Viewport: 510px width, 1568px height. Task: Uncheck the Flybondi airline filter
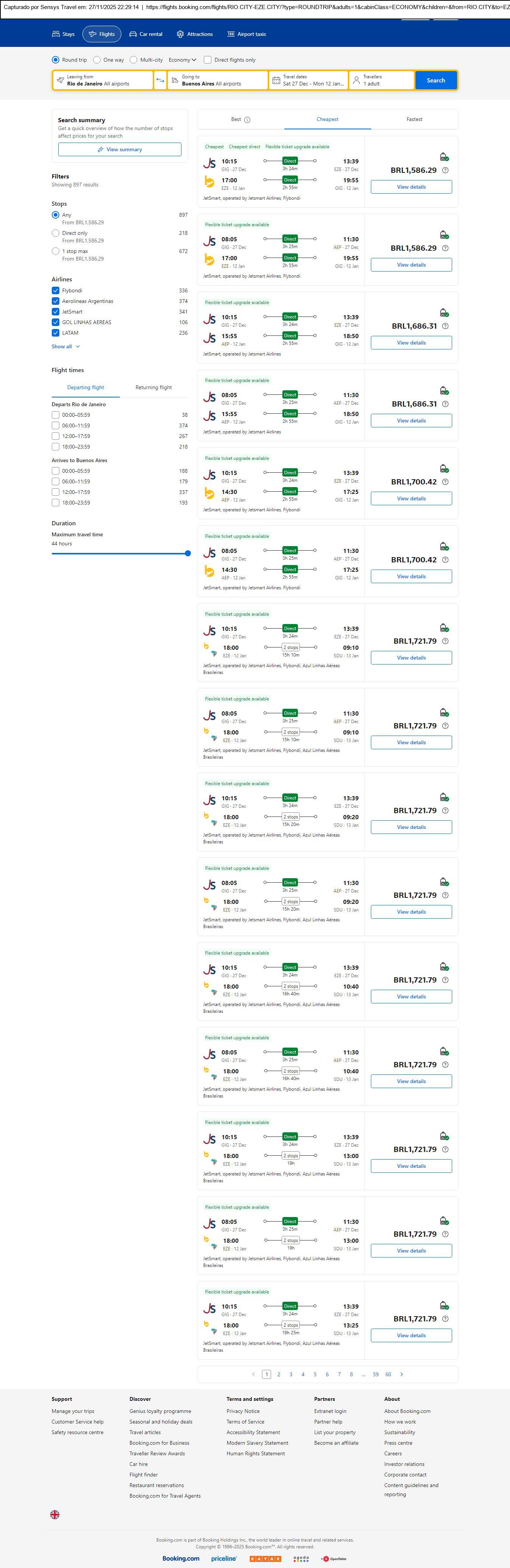(55, 291)
